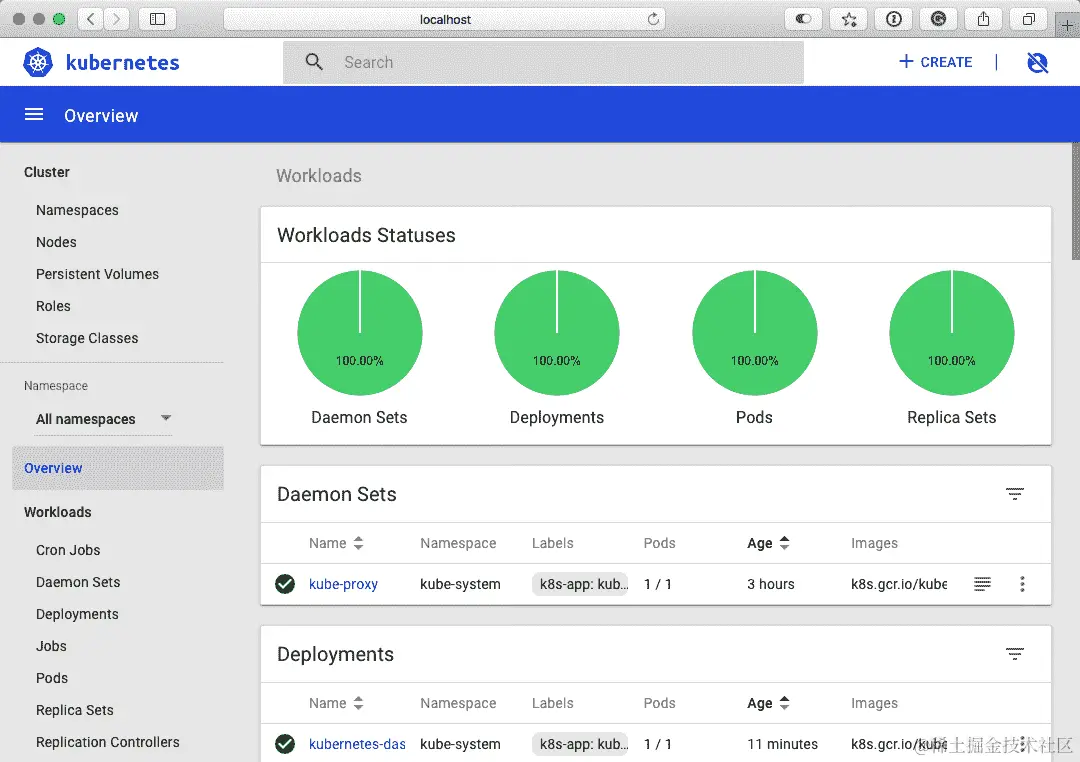View logs icon for kube-proxy
1080x762 pixels.
coord(982,584)
